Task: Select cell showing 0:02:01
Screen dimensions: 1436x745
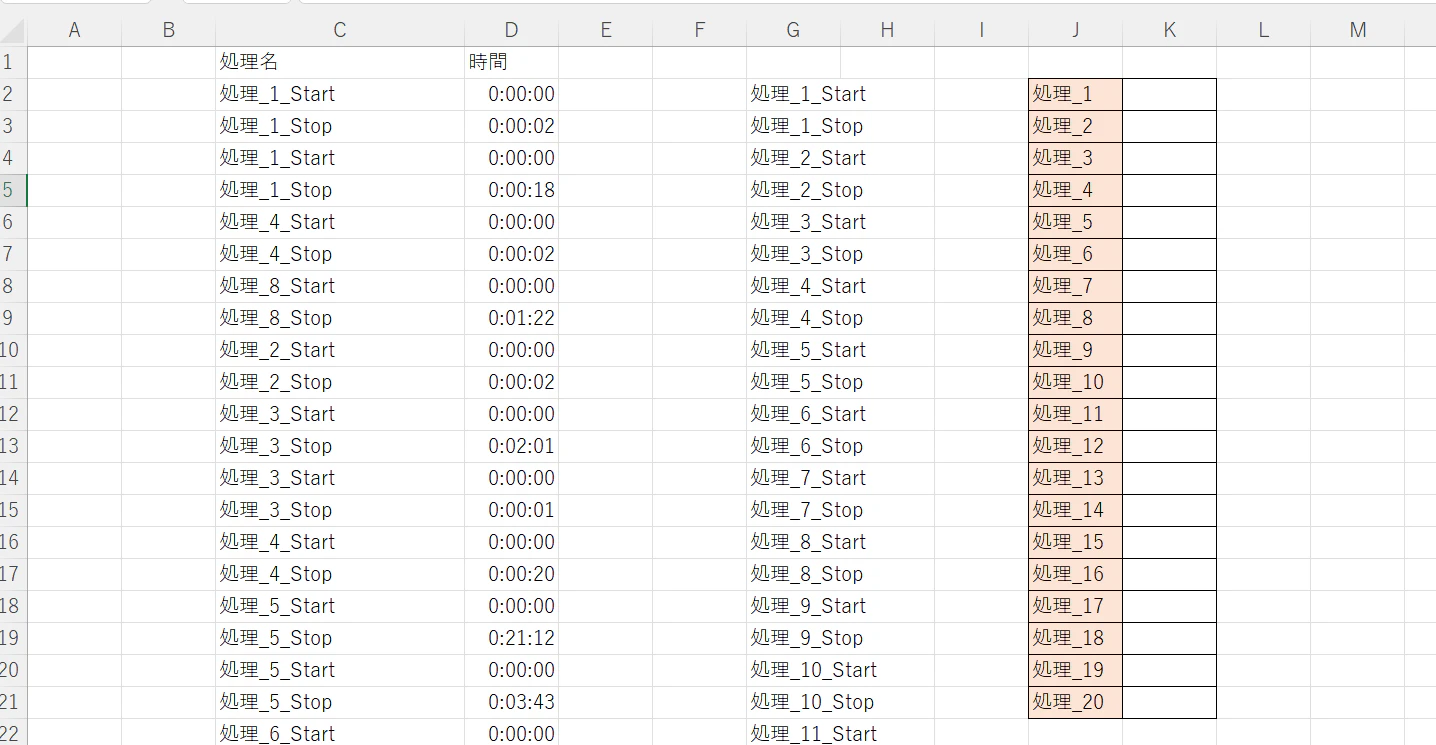Action: (x=512, y=446)
